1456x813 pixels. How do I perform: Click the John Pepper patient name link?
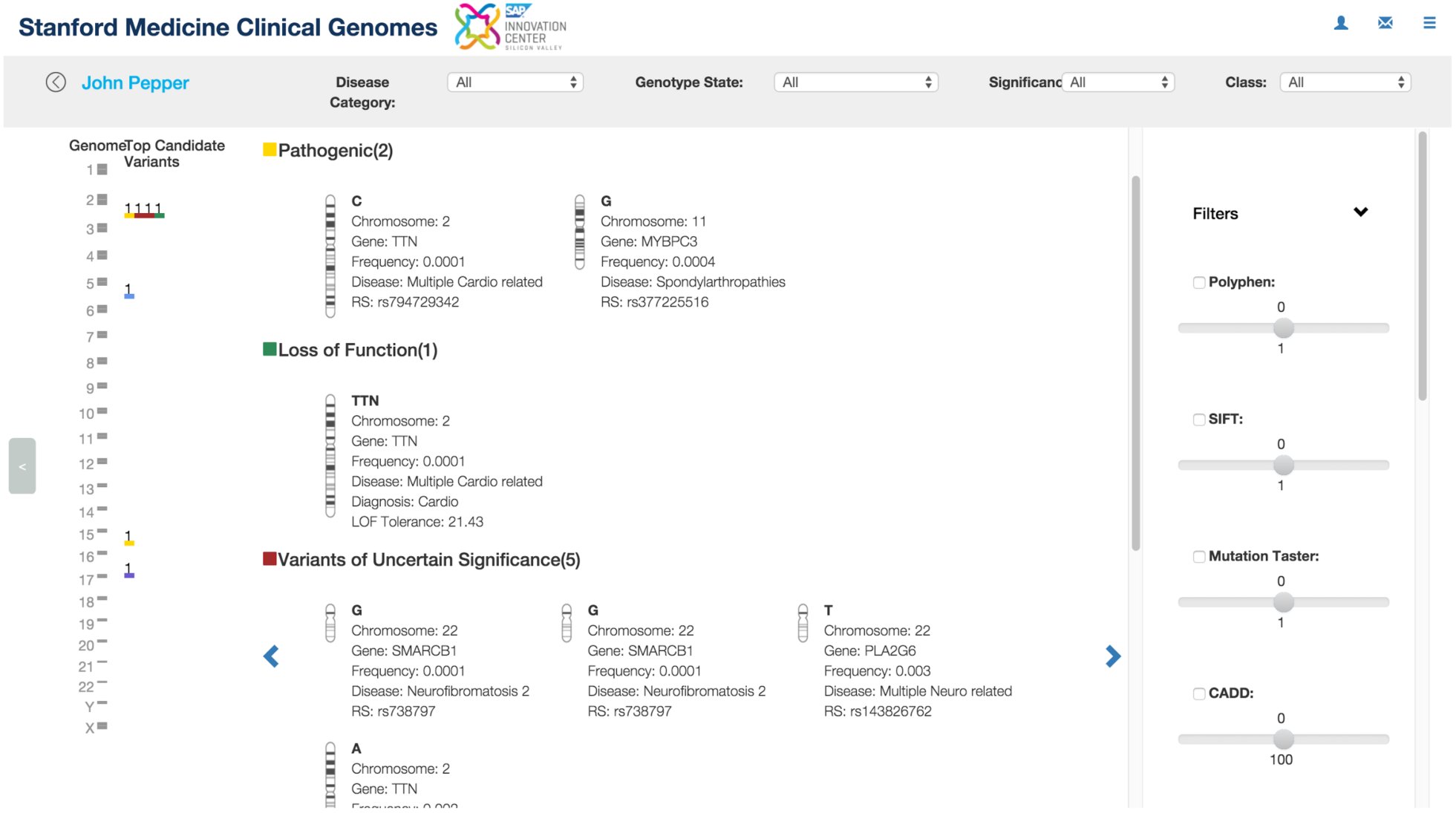pyautogui.click(x=135, y=82)
